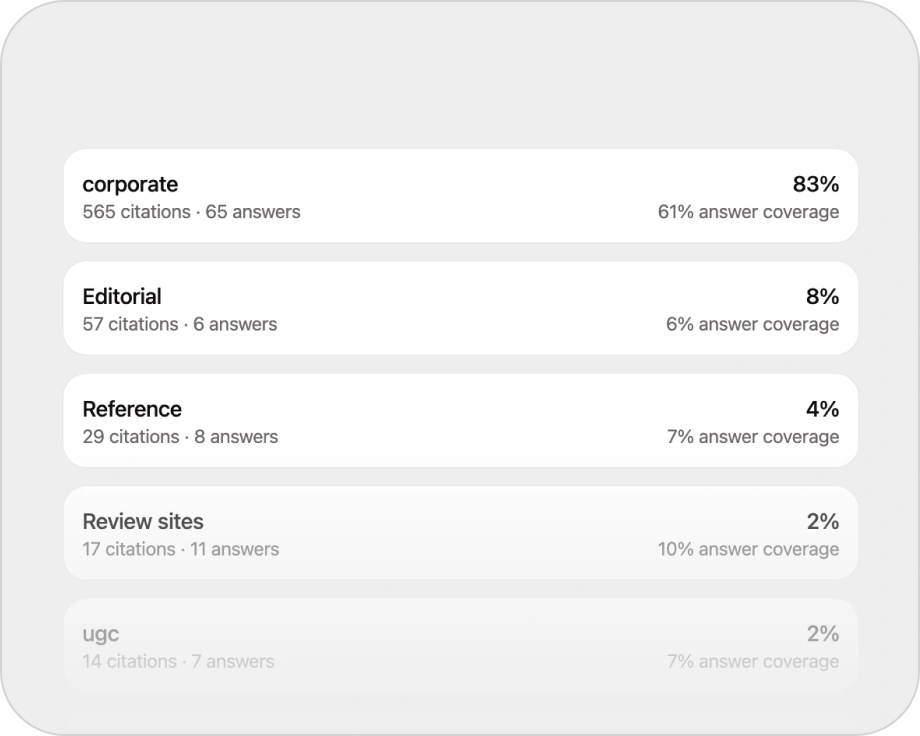The image size is (920, 736).
Task: Click '565 citations · 65 answers' text
Action: pos(191,212)
